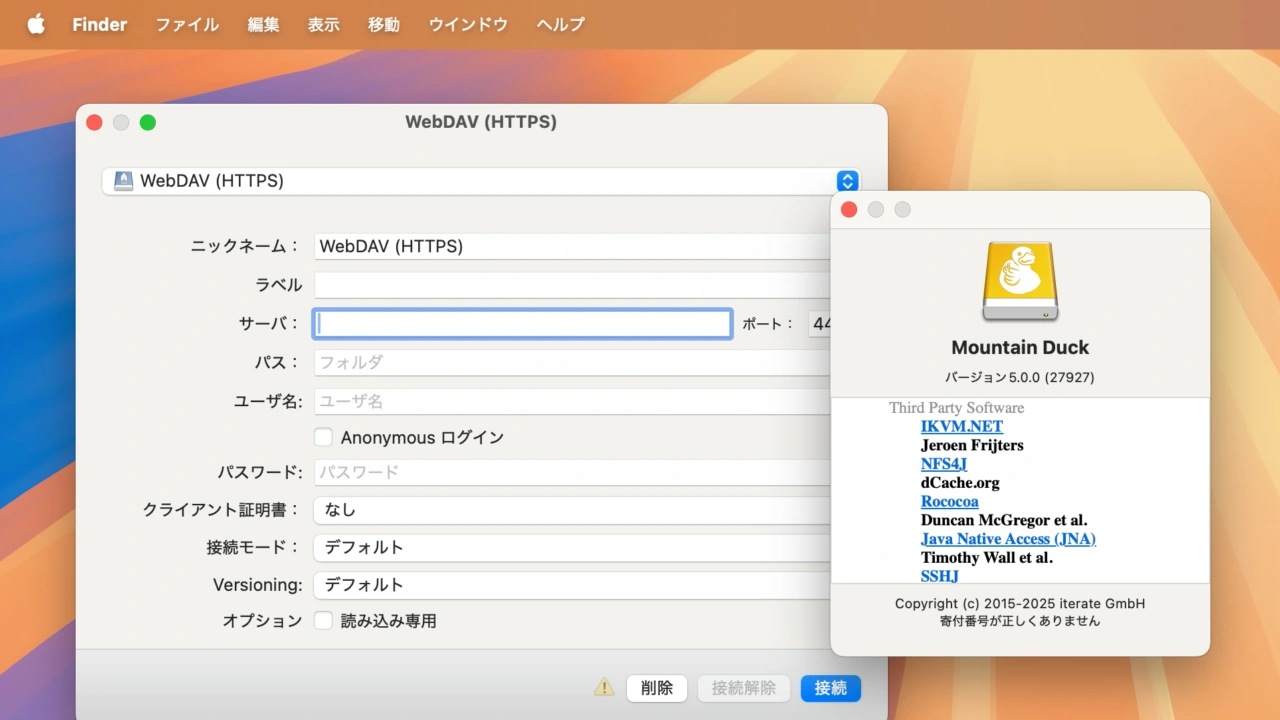Click the 接続 button

pyautogui.click(x=830, y=688)
